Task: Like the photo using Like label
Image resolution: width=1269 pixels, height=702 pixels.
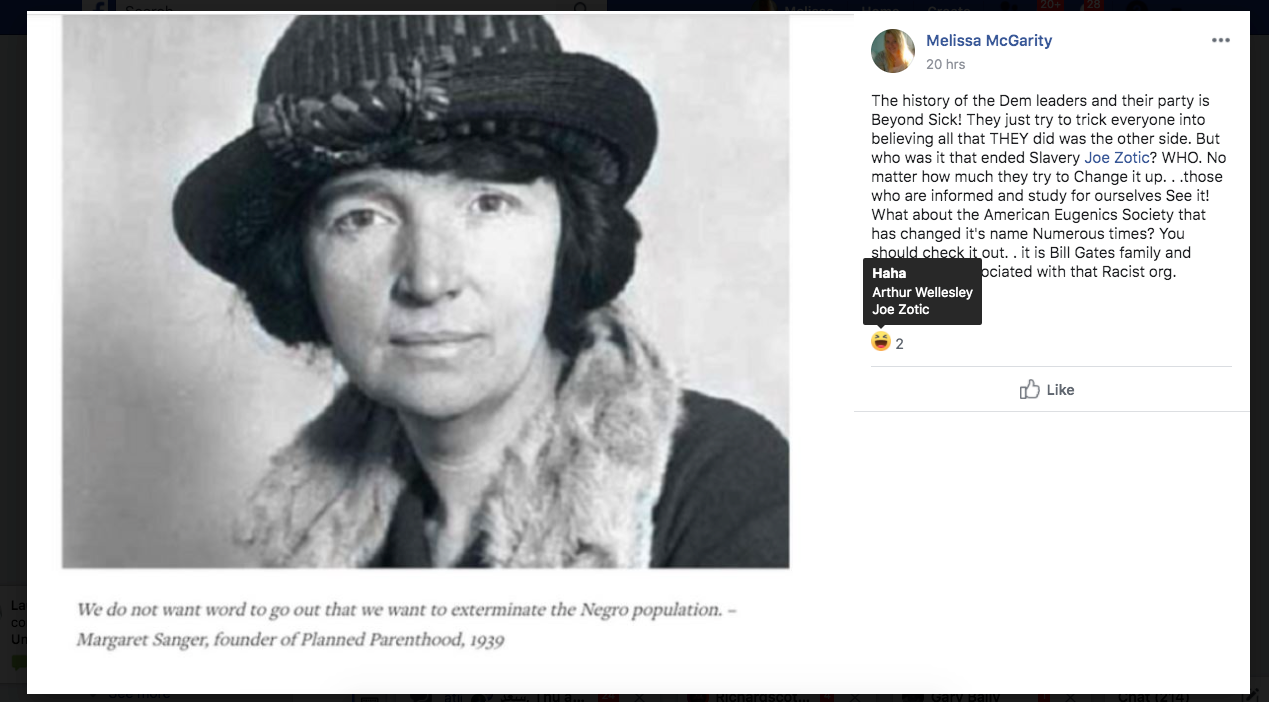Action: pos(1060,390)
